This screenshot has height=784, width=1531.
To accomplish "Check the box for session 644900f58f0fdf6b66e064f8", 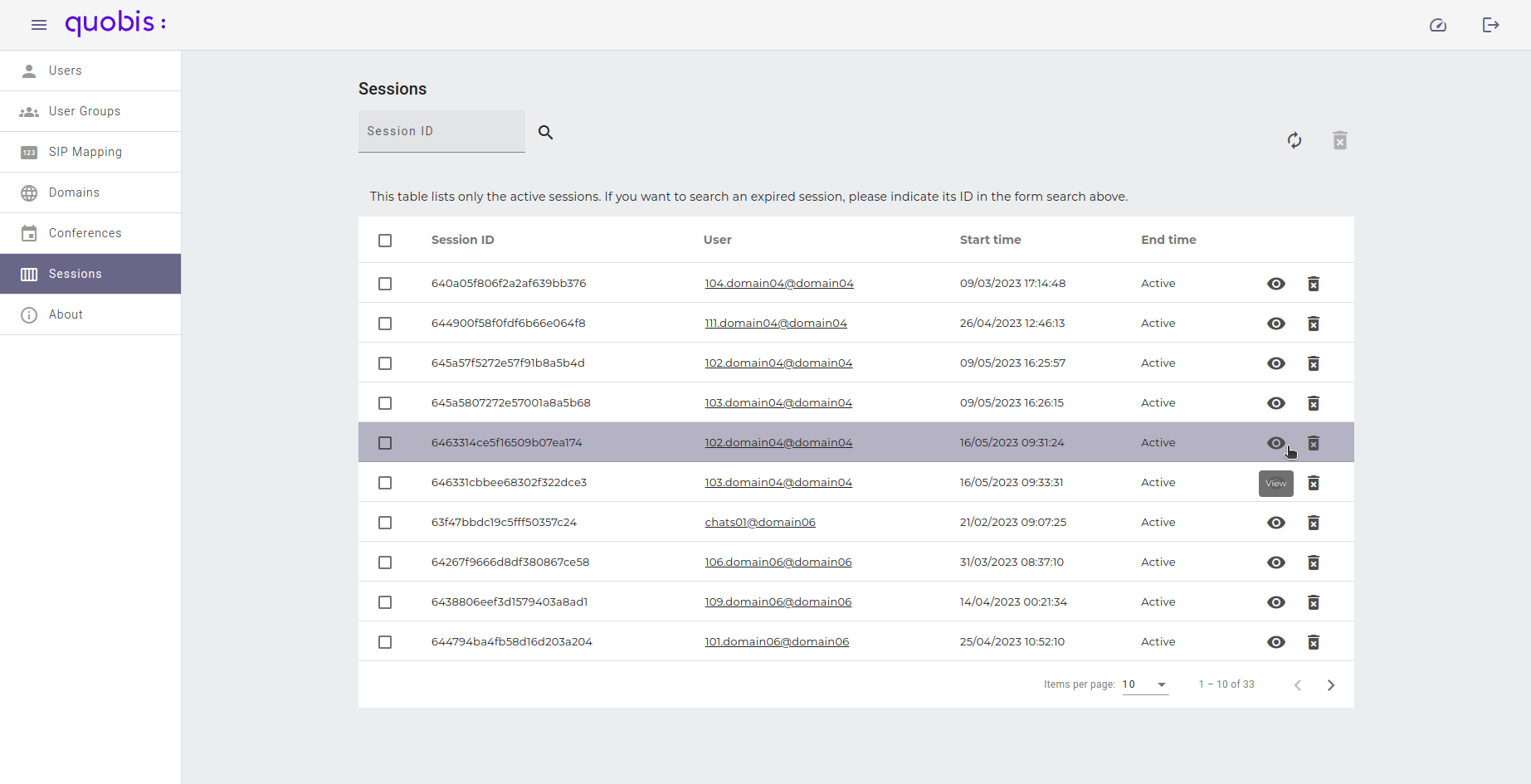I will (385, 324).
